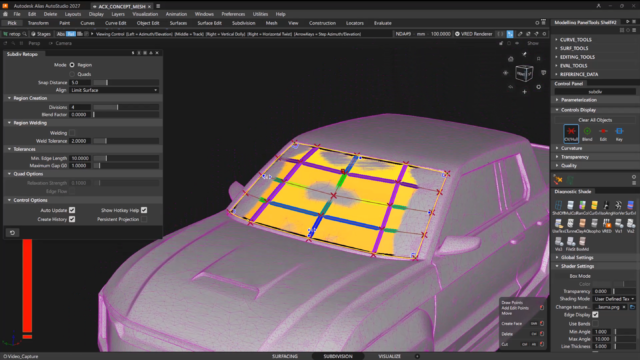Image resolution: width=640 pixels, height=360 pixels.
Task: Click the Transparency value field in Shader Settings
Action: click(602, 291)
